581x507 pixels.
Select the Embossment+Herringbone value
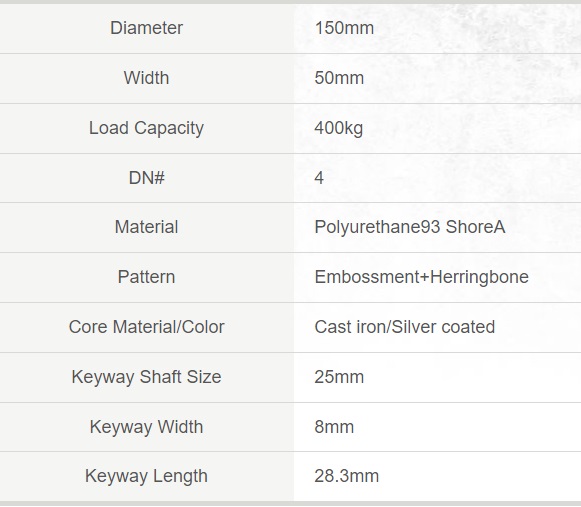(x=422, y=277)
